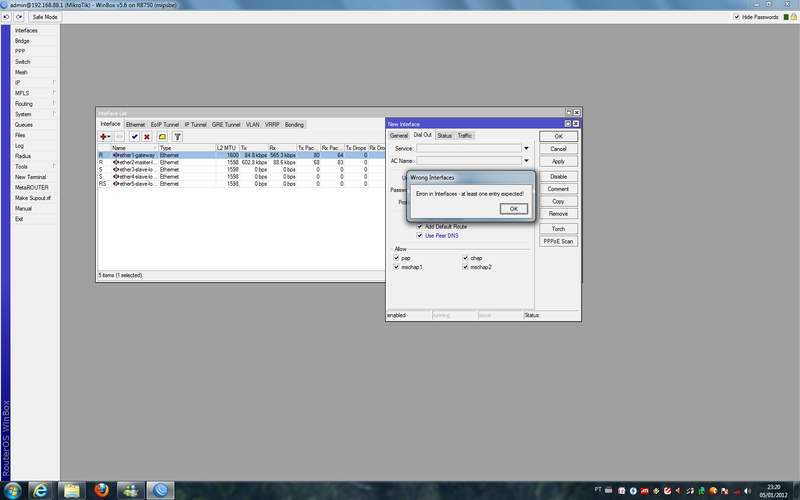
Task: Expand the System submenu in sidebar
Action: [54, 114]
